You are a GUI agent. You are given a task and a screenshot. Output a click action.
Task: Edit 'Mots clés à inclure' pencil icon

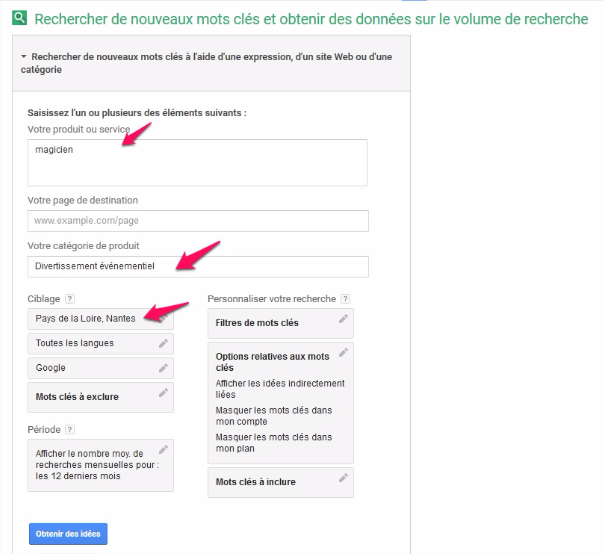(343, 477)
